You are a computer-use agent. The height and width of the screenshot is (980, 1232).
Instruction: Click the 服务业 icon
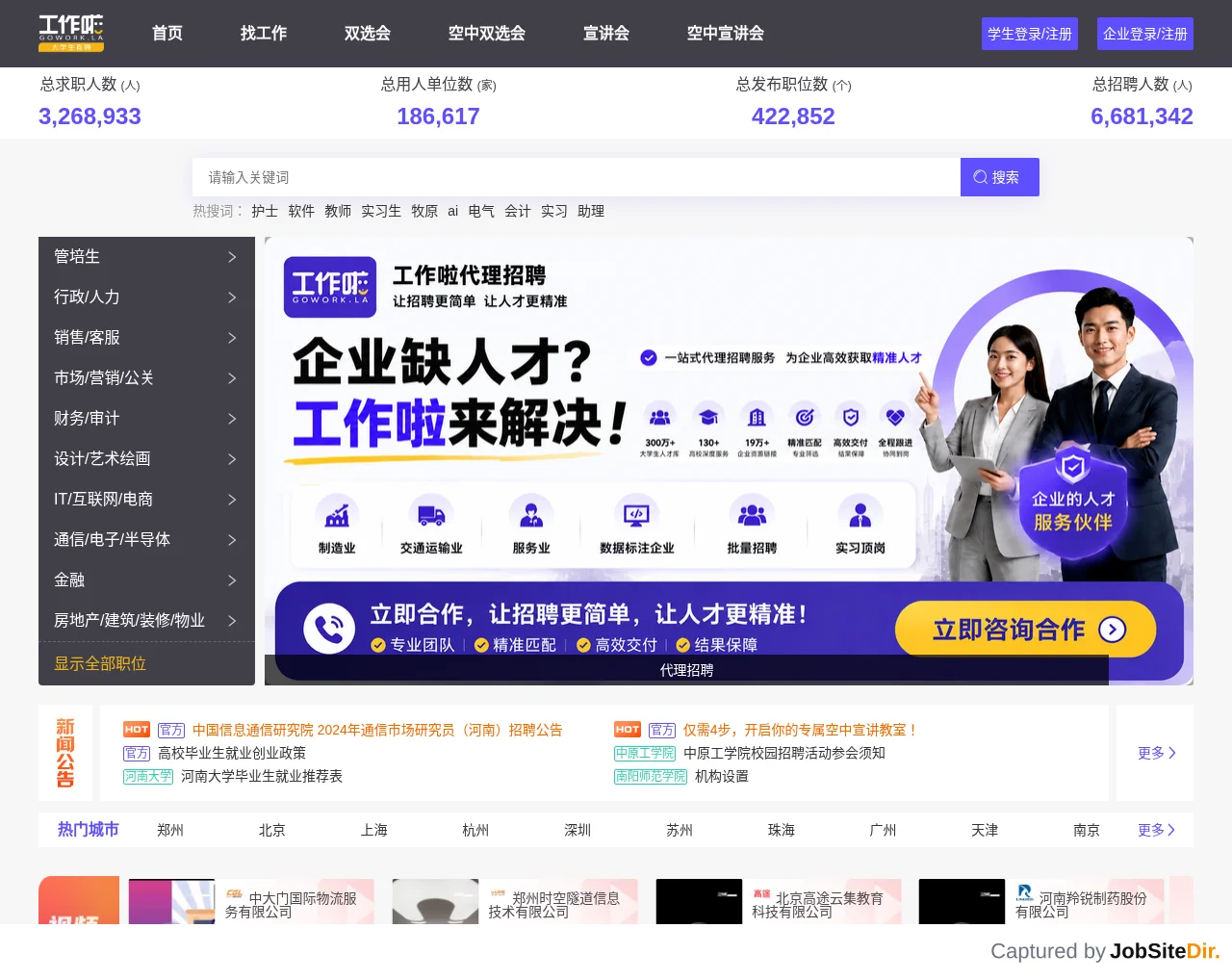coord(531,515)
